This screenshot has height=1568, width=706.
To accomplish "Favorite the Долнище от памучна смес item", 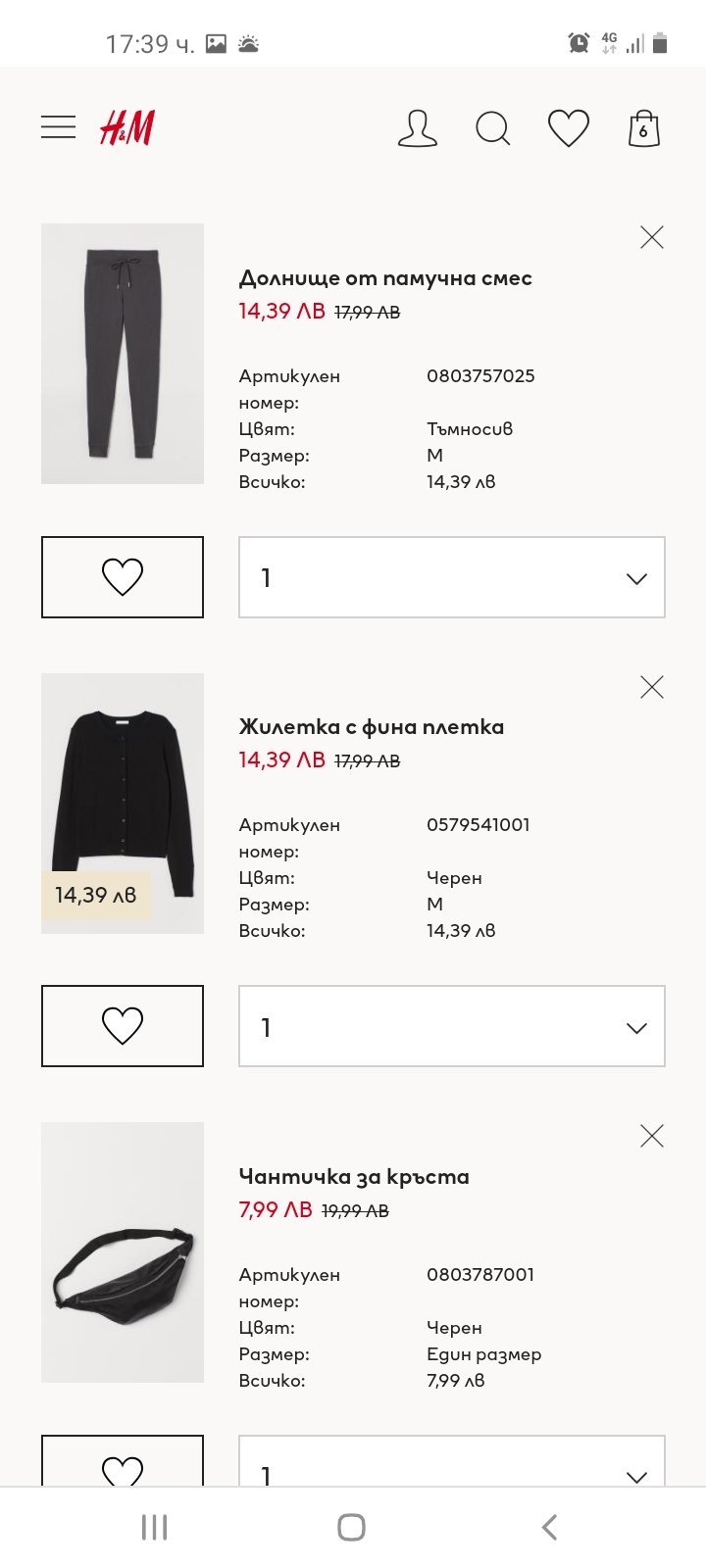I will 123,577.
